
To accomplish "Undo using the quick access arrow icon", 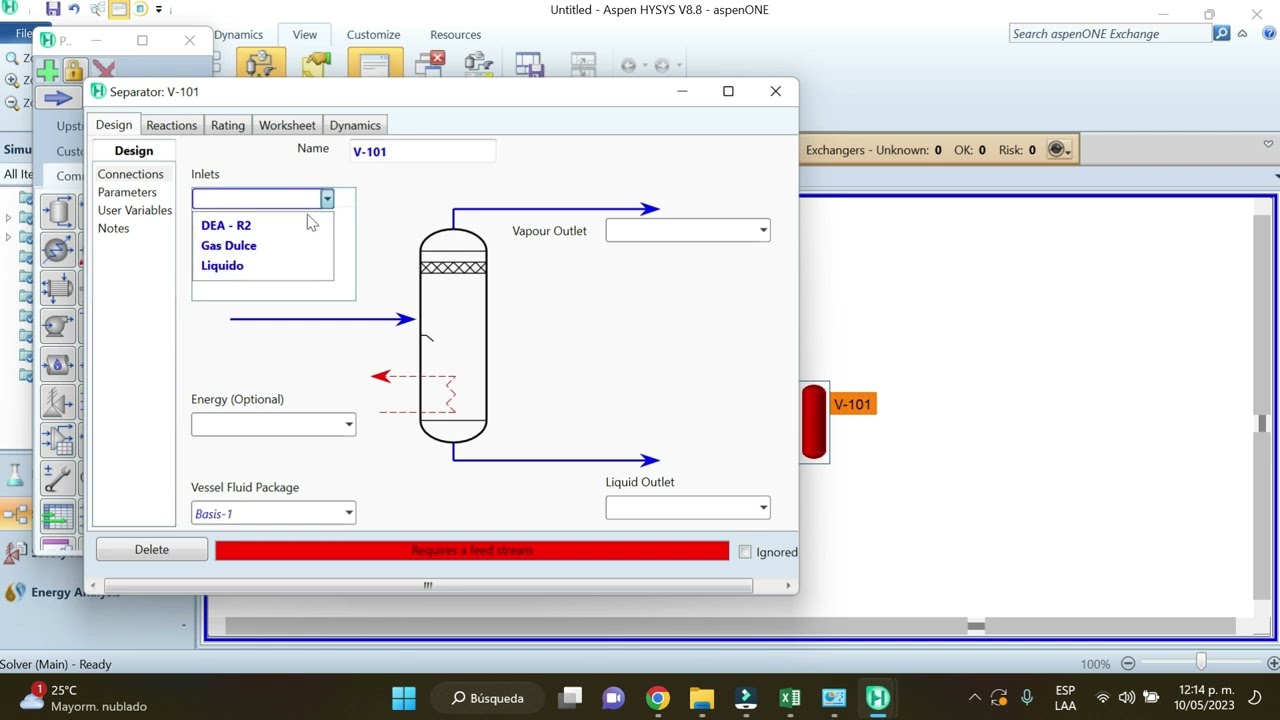I will coord(75,10).
